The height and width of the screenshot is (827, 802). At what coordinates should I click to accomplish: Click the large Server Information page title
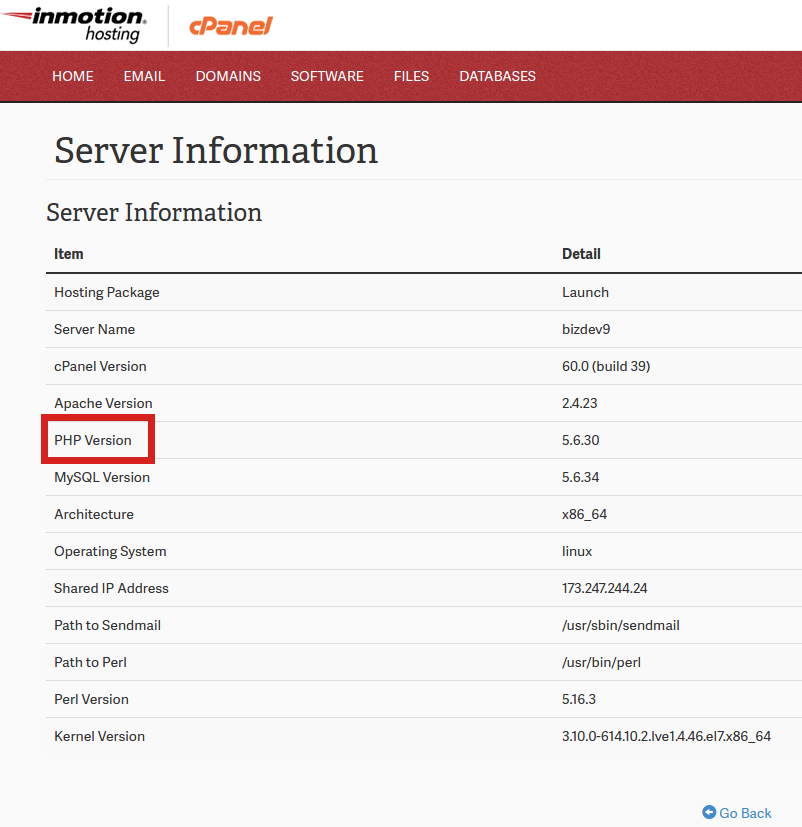[216, 150]
